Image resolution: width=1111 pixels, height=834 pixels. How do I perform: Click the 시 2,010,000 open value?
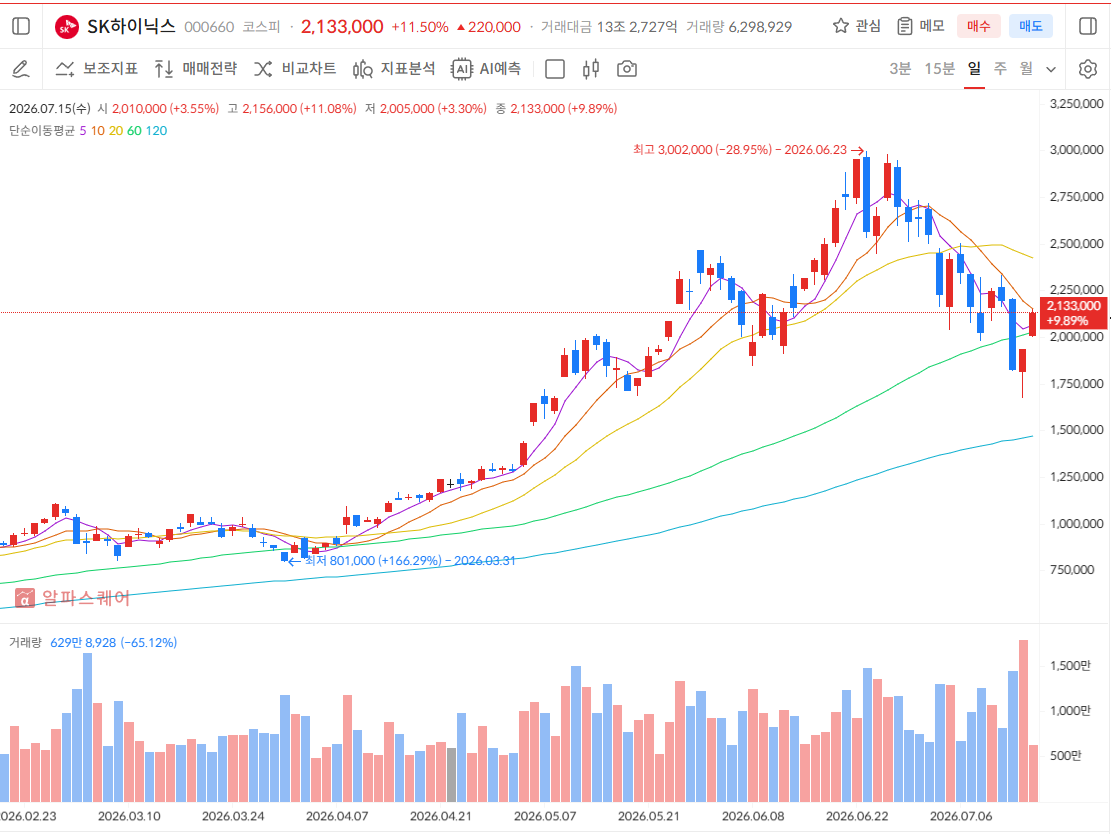click(158, 108)
